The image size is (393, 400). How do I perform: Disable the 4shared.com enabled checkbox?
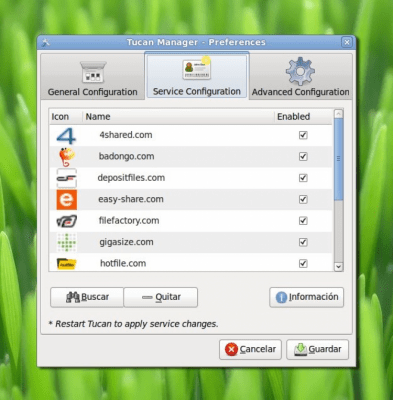point(303,135)
